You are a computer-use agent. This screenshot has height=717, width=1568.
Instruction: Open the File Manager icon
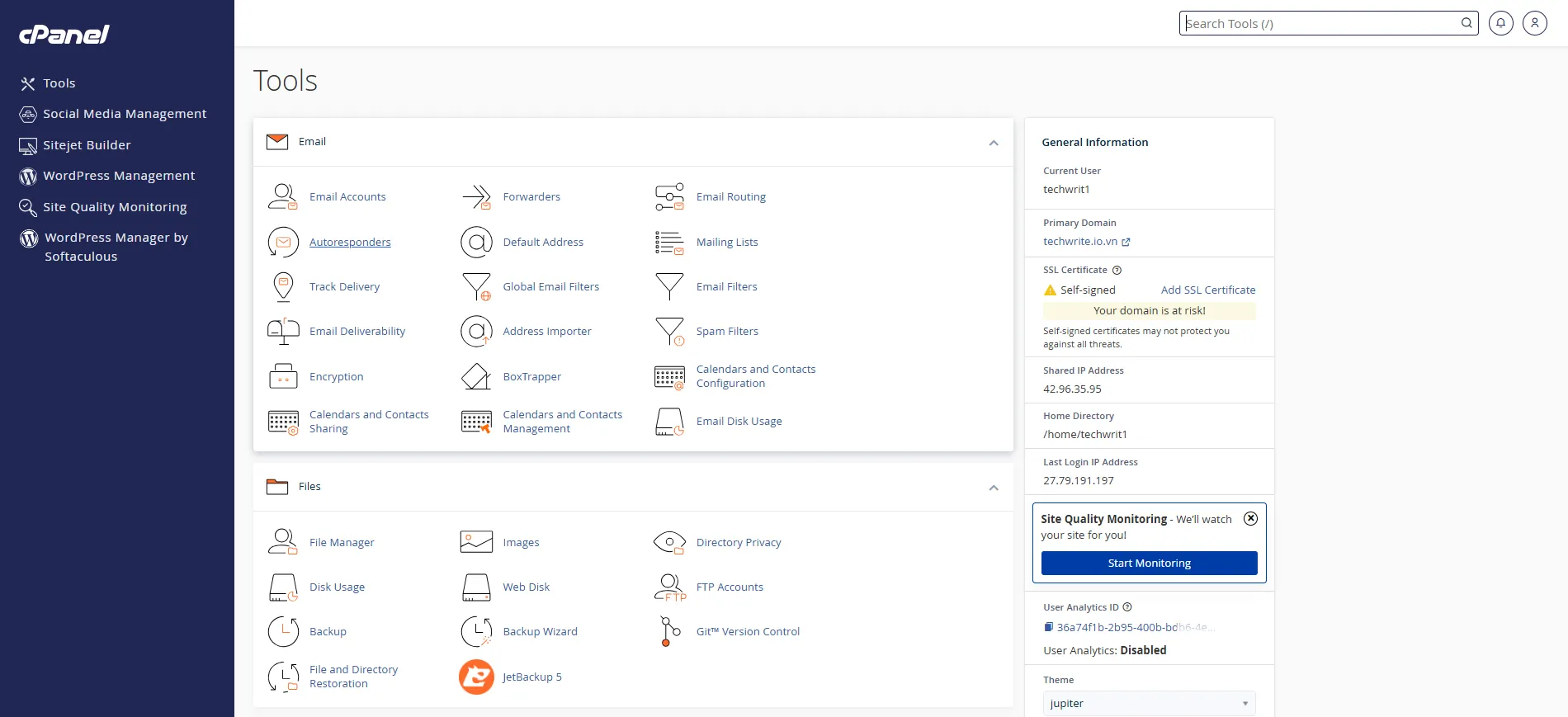coord(283,542)
